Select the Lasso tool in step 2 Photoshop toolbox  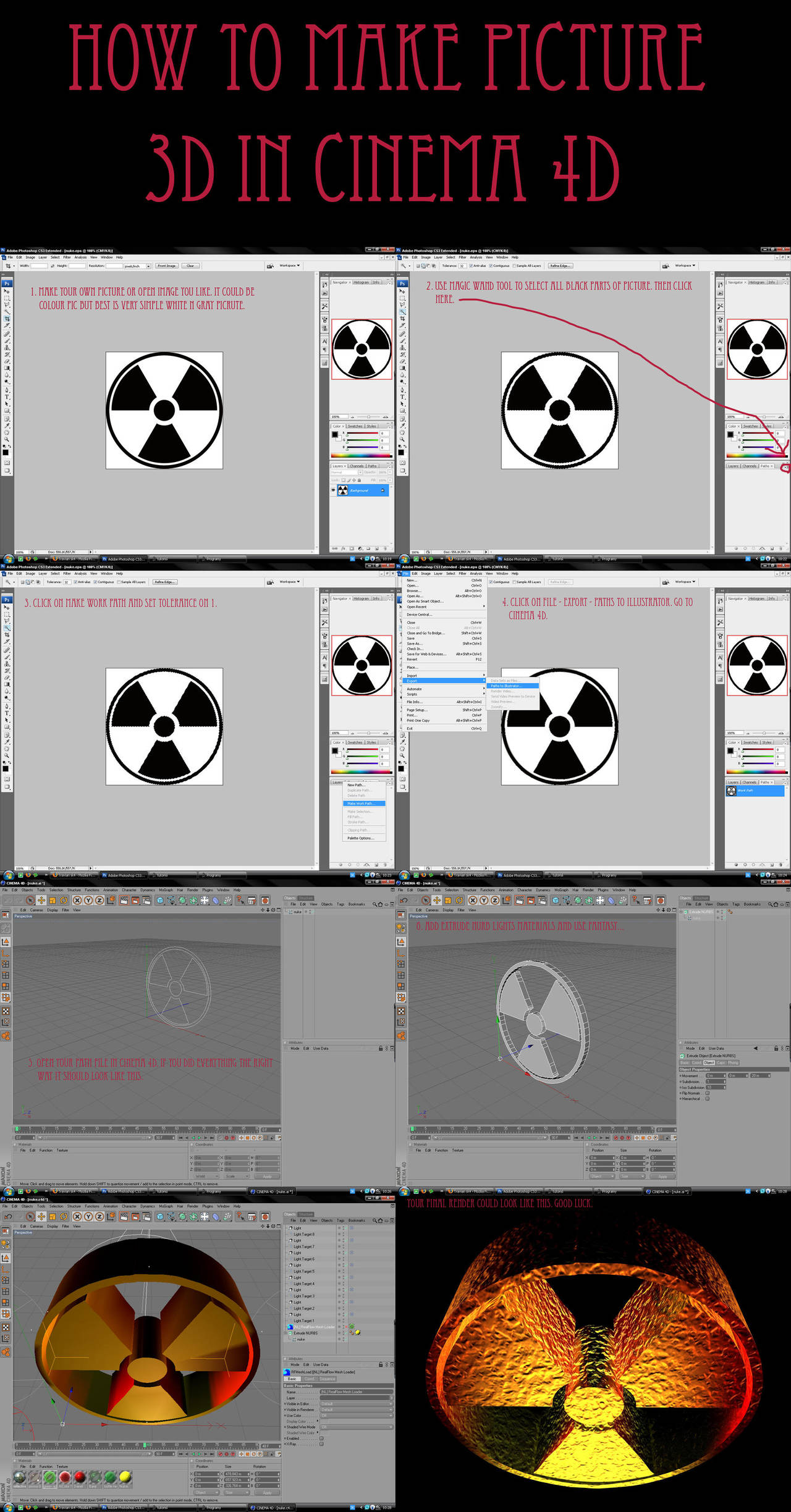[x=402, y=304]
